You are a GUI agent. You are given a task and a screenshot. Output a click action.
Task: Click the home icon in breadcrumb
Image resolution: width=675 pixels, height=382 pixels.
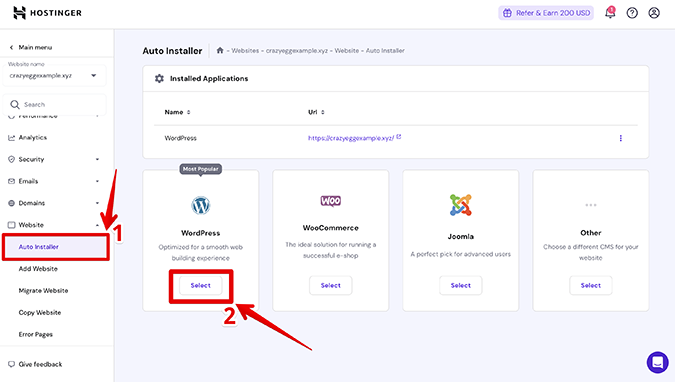tap(220, 50)
